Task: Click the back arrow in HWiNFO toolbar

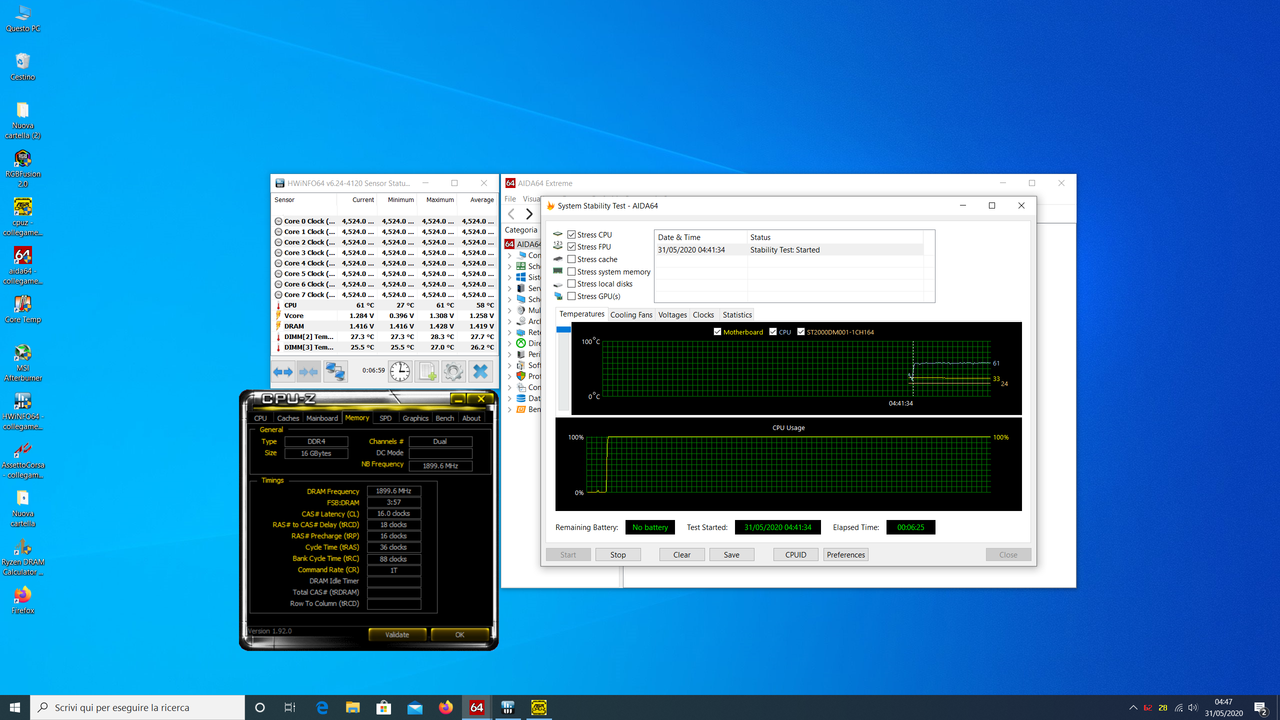Action: point(281,371)
